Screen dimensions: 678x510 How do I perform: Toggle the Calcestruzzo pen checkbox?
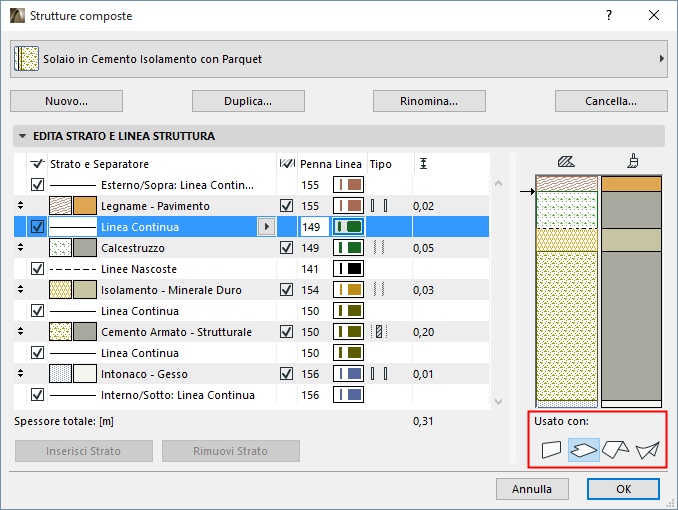pos(287,247)
